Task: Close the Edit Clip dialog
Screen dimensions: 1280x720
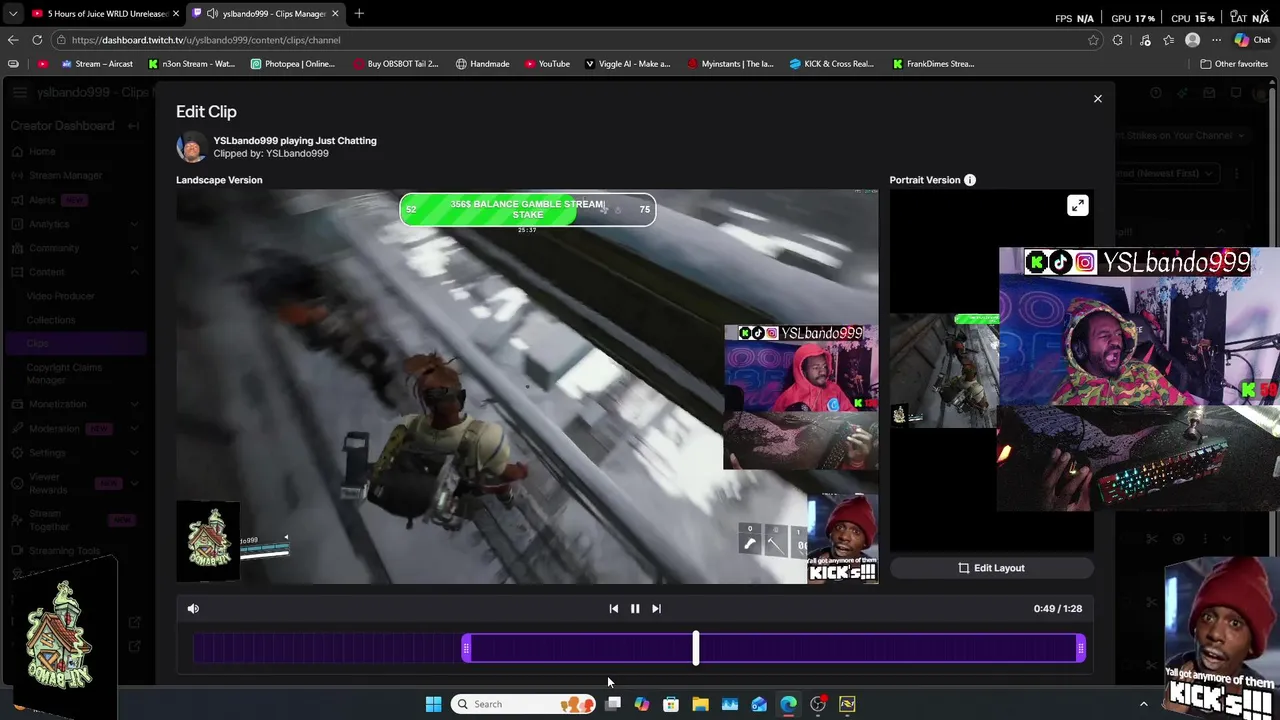Action: click(x=1097, y=99)
